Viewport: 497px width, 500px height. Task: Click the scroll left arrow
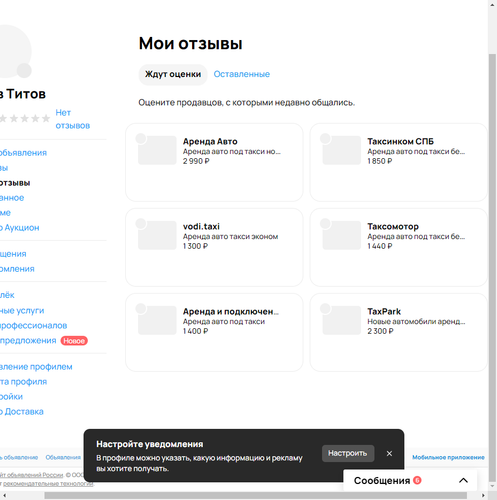click(x=4, y=495)
